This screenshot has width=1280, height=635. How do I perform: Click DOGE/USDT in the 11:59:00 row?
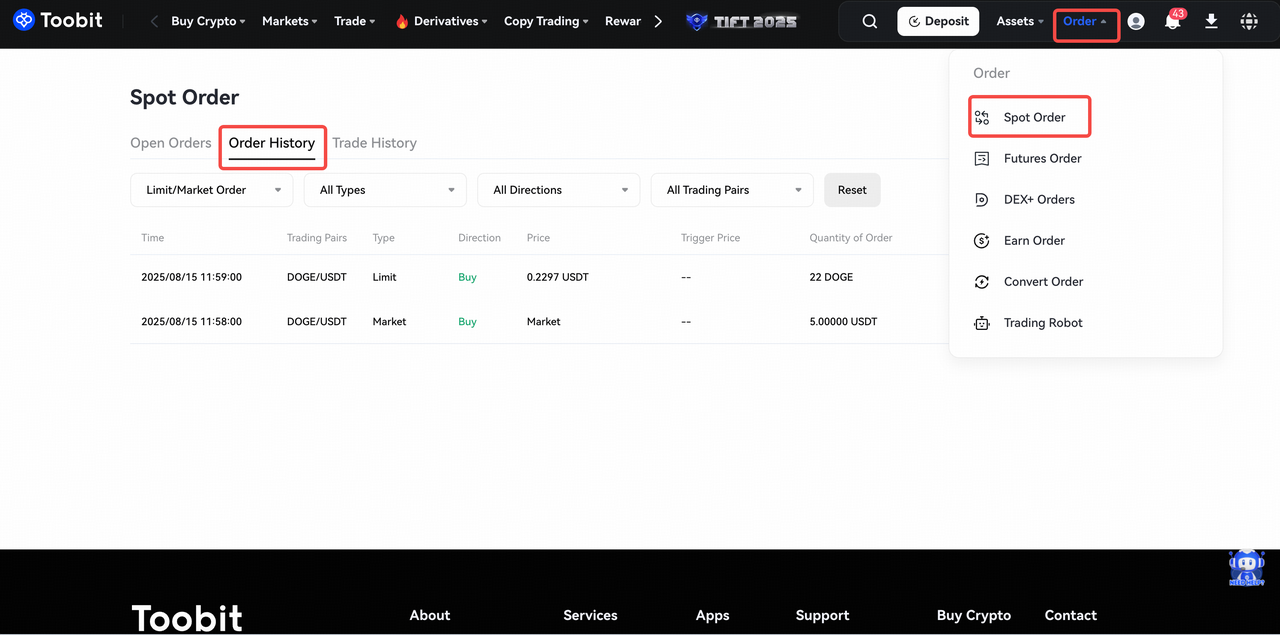pyautogui.click(x=317, y=277)
